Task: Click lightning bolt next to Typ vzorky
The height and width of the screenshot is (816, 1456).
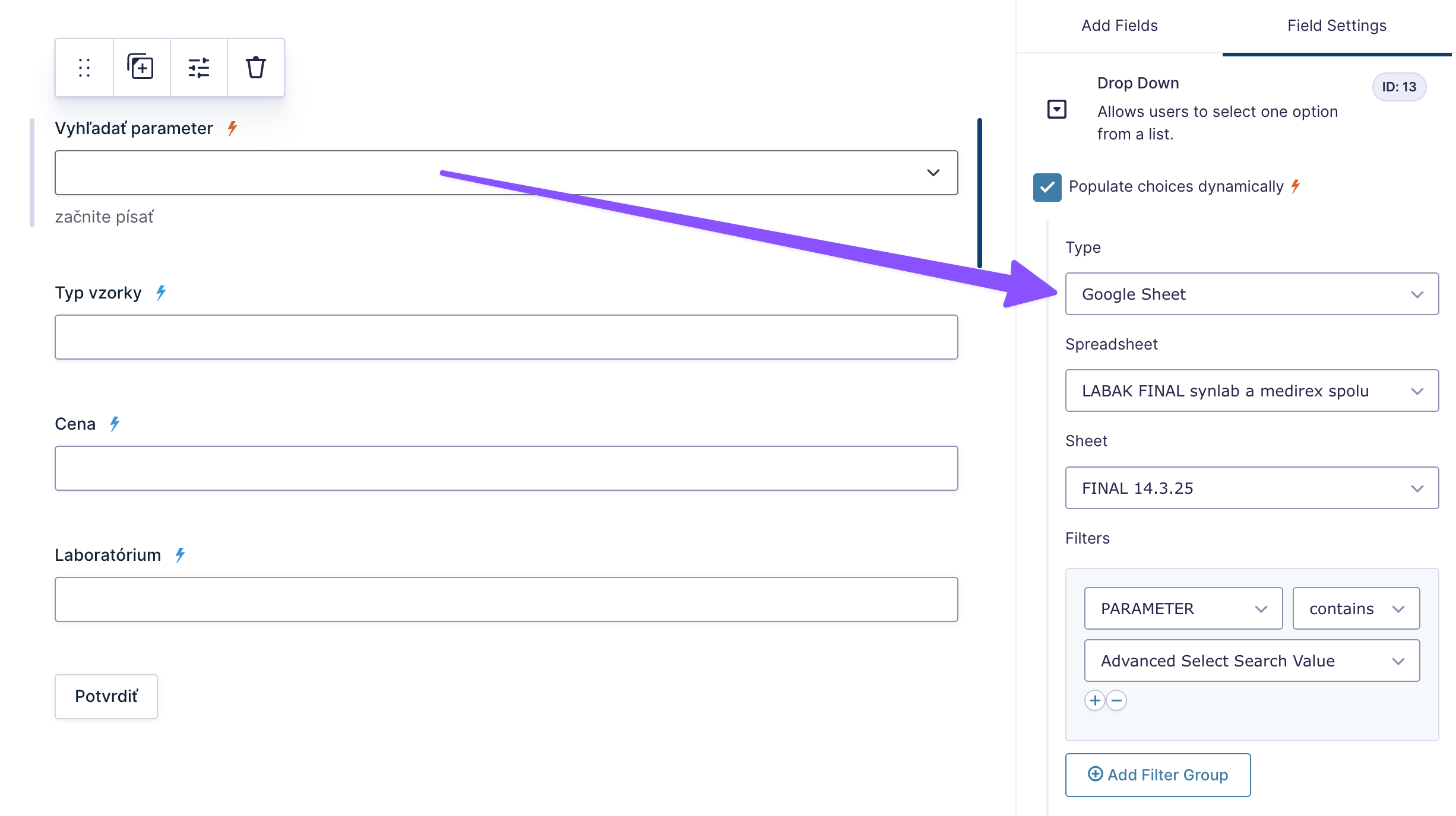Action: [161, 293]
